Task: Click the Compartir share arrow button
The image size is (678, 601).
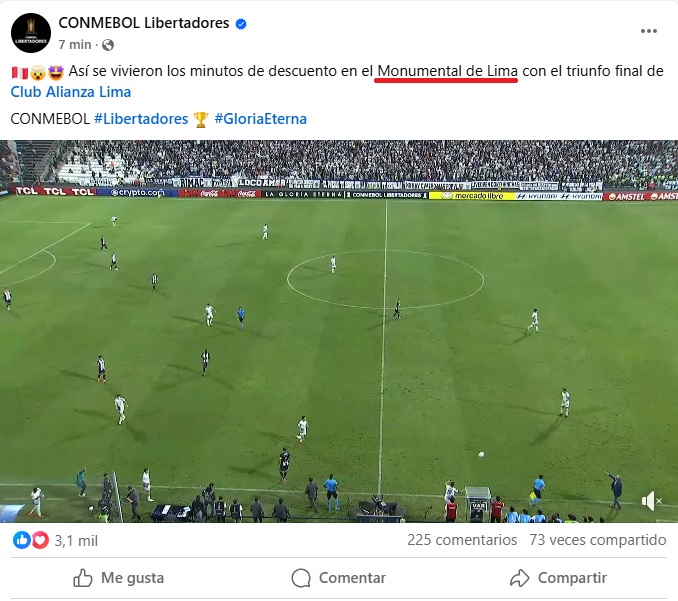Action: click(558, 578)
